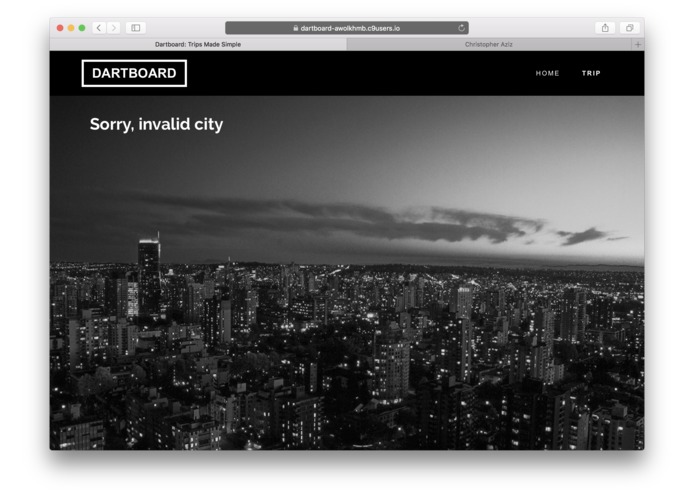Switch to the Christopher Aziz tab
The image size is (695, 494).
tap(489, 44)
